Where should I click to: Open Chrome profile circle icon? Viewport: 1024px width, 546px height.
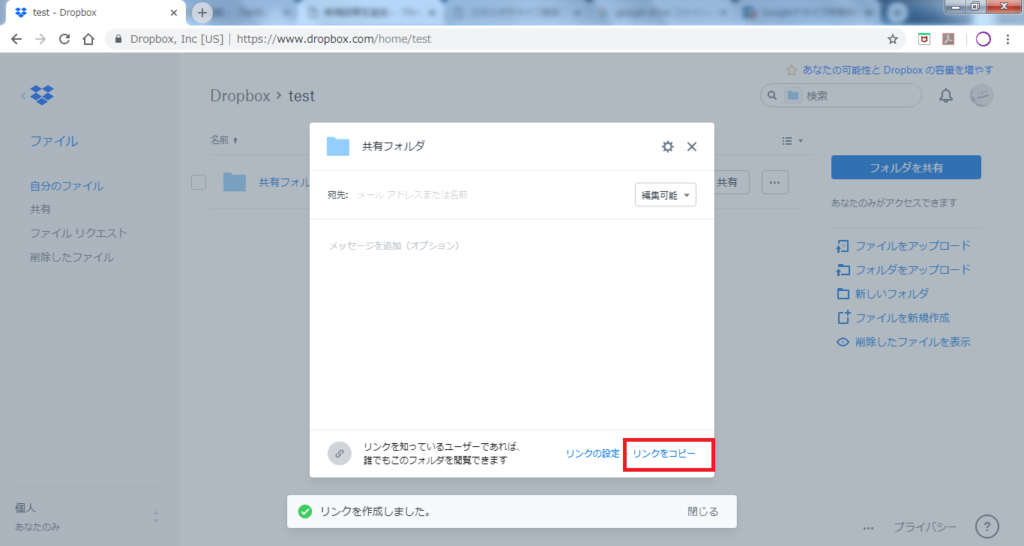coord(983,39)
